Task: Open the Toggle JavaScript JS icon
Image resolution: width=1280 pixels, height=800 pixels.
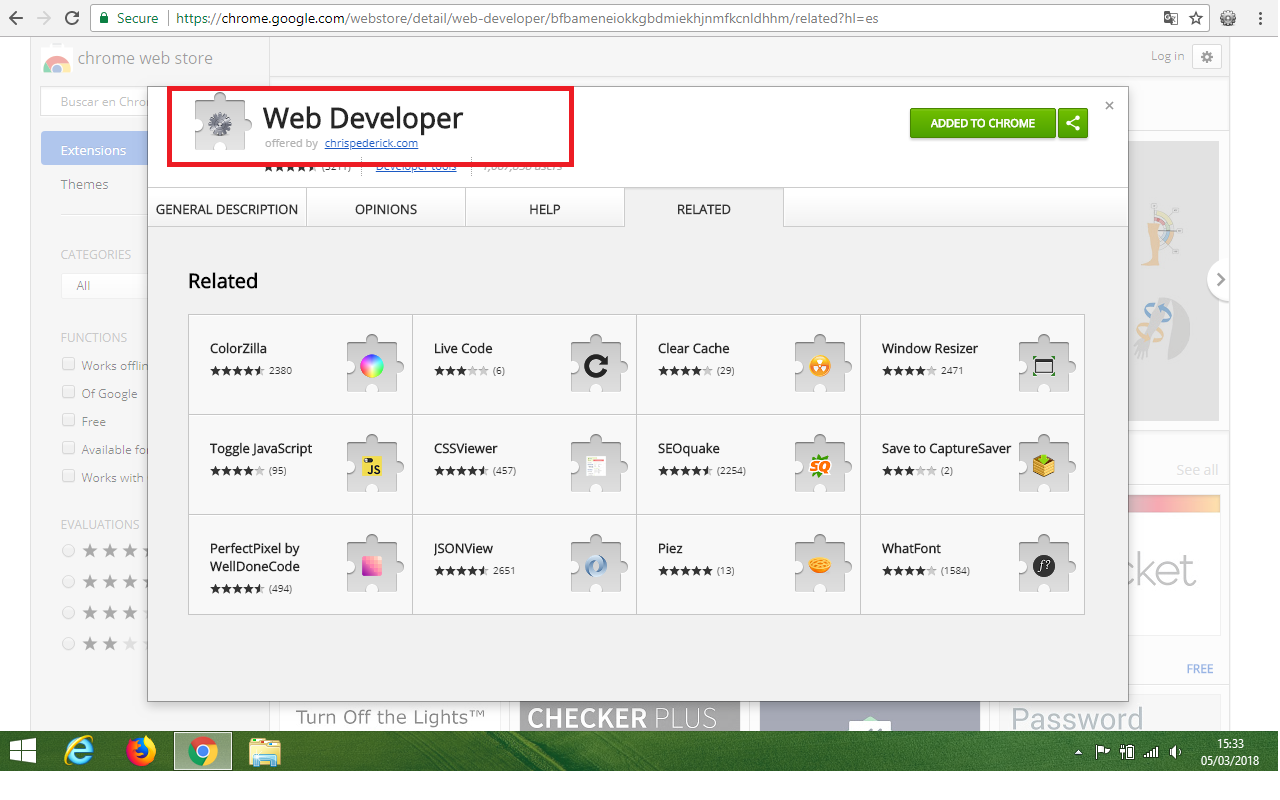Action: (x=372, y=466)
